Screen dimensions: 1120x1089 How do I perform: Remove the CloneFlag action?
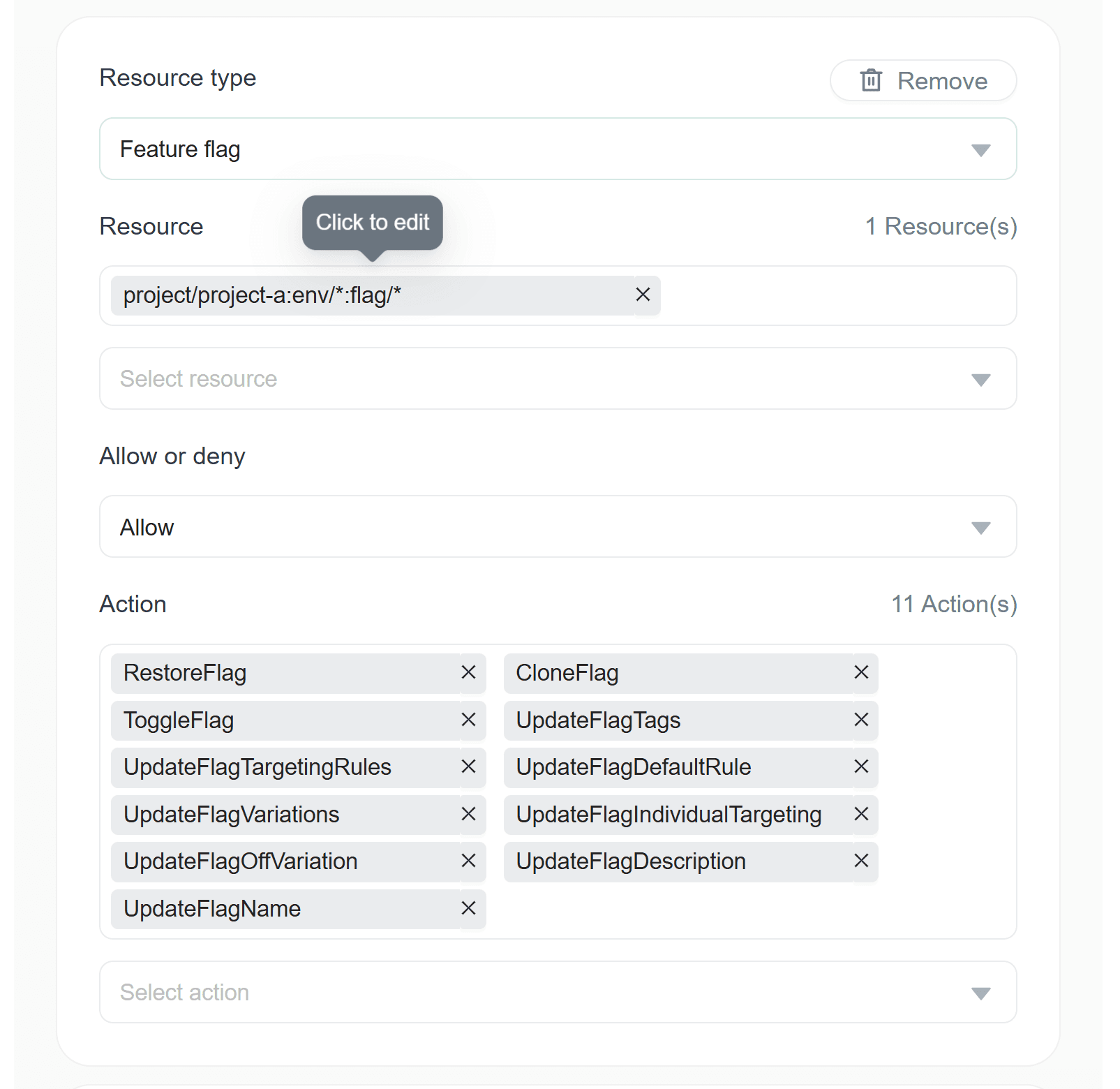coord(861,673)
